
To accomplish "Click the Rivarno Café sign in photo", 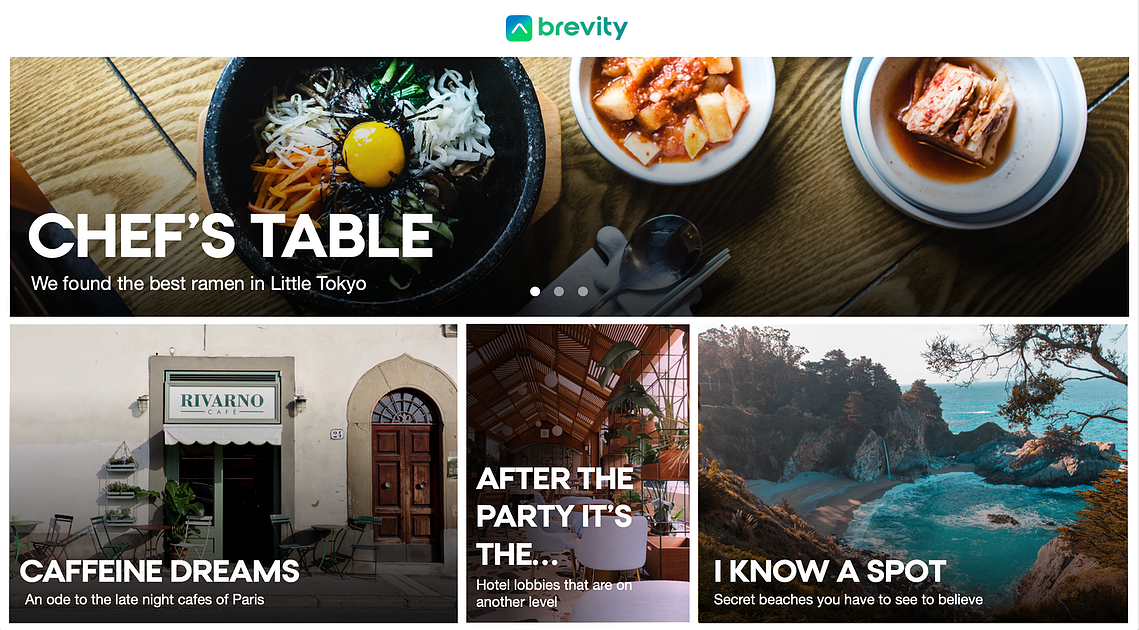I will pos(222,402).
